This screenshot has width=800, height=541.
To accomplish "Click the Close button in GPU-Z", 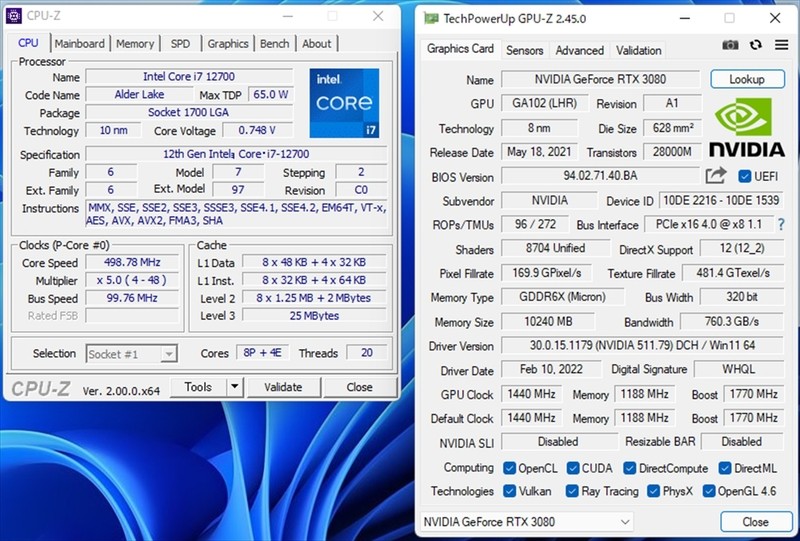I will pyautogui.click(x=756, y=522).
